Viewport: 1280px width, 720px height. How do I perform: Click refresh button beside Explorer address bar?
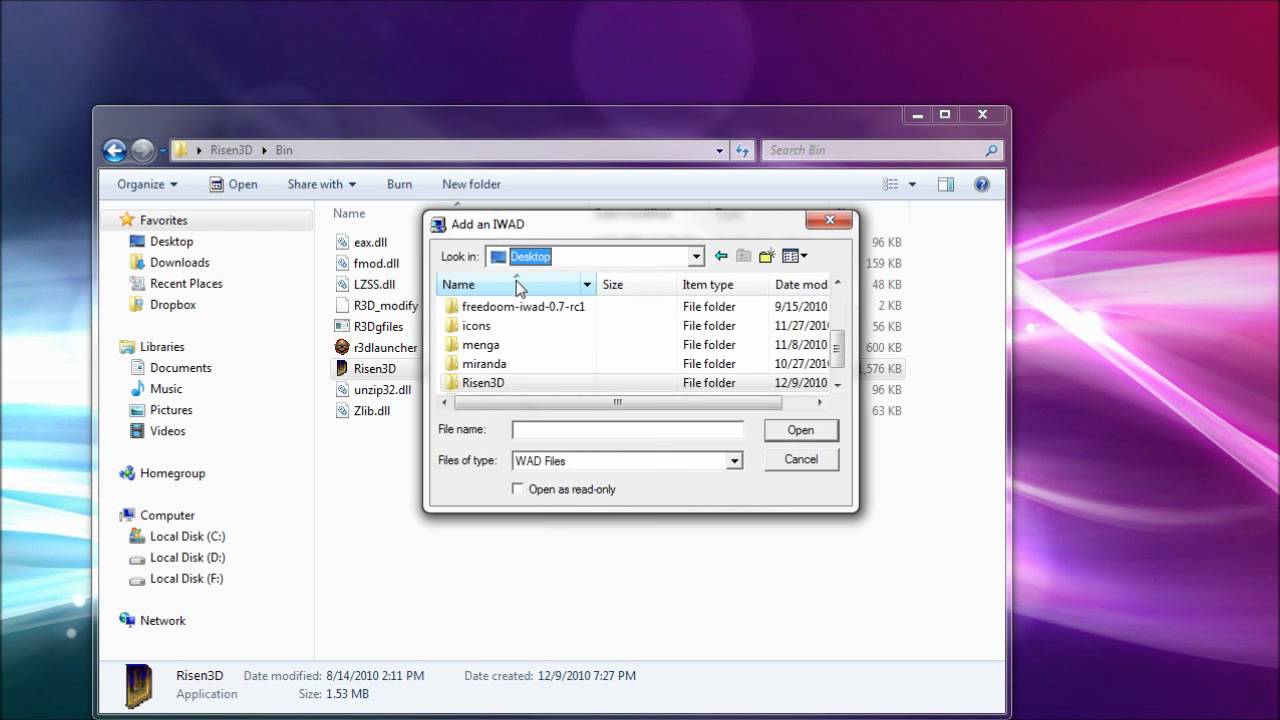(x=742, y=150)
